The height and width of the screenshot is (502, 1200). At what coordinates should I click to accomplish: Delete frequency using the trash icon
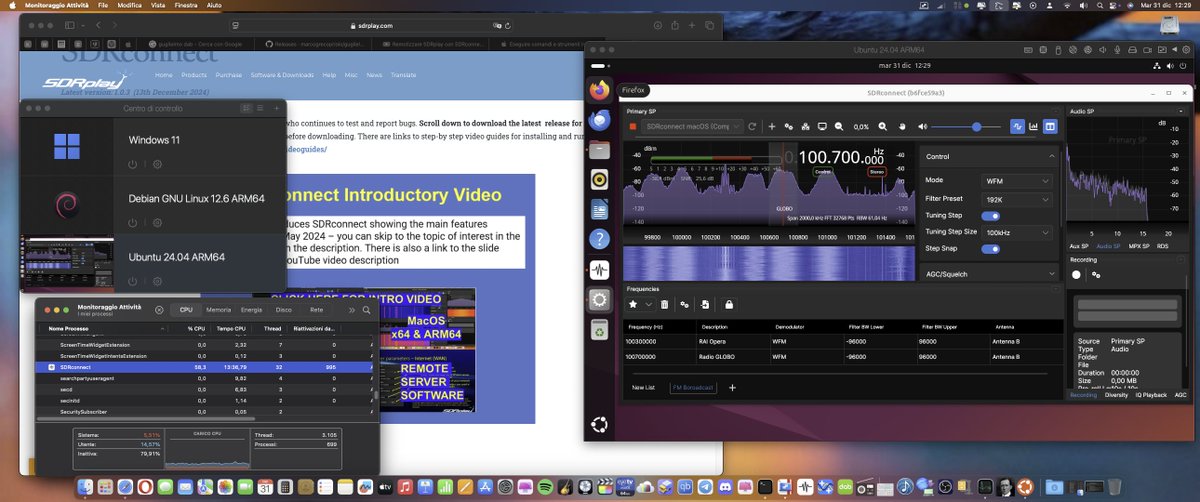point(665,304)
